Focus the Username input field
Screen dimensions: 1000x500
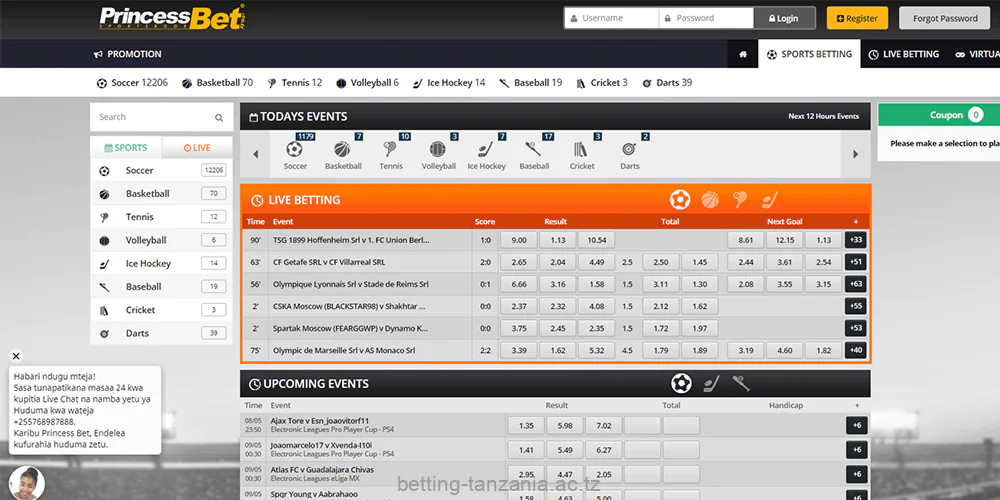[x=612, y=18]
